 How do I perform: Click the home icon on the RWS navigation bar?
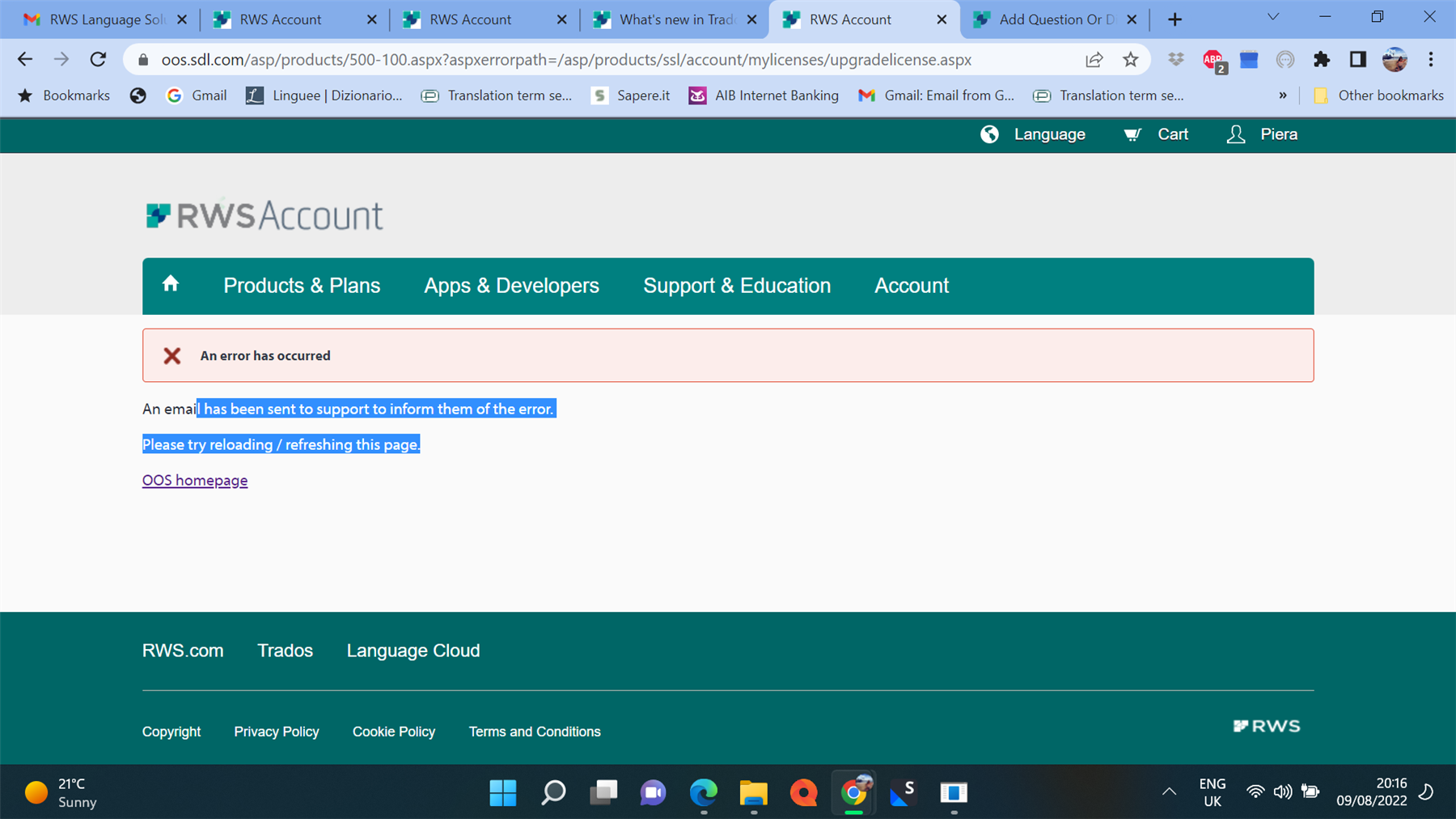tap(171, 284)
